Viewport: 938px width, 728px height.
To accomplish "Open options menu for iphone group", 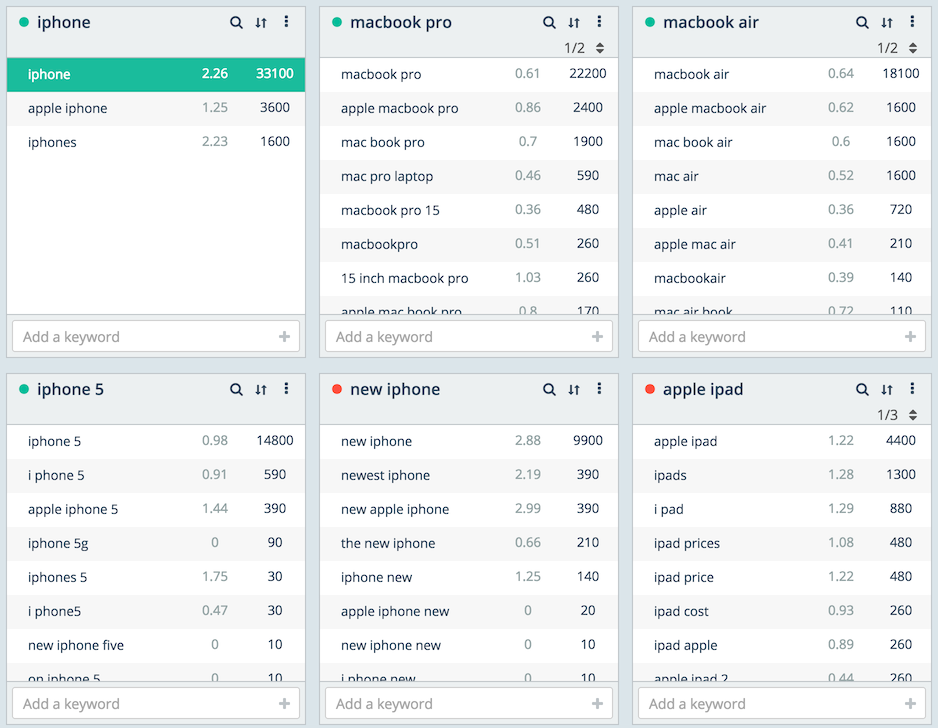I will [287, 22].
